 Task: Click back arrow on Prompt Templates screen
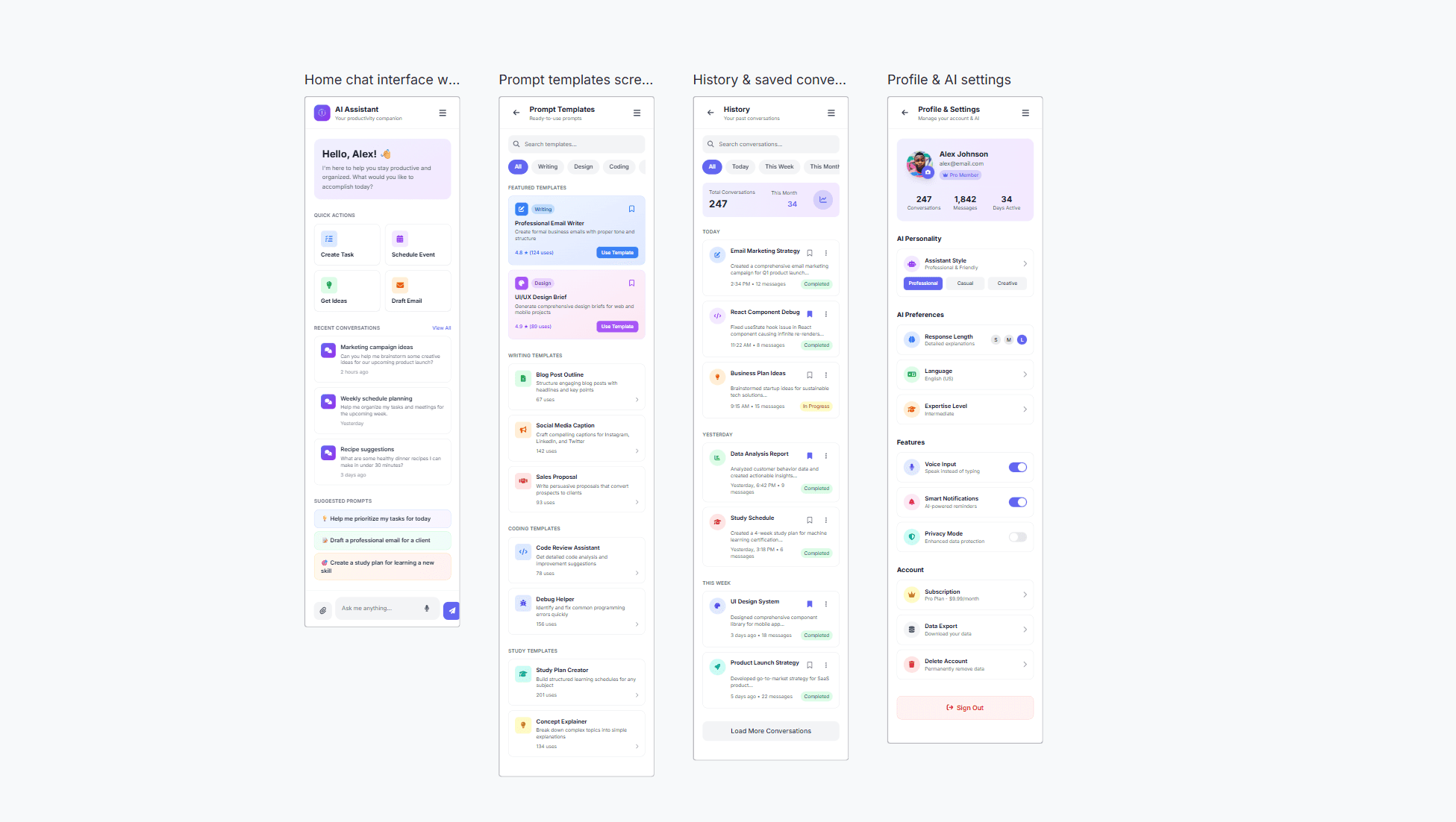pos(516,113)
